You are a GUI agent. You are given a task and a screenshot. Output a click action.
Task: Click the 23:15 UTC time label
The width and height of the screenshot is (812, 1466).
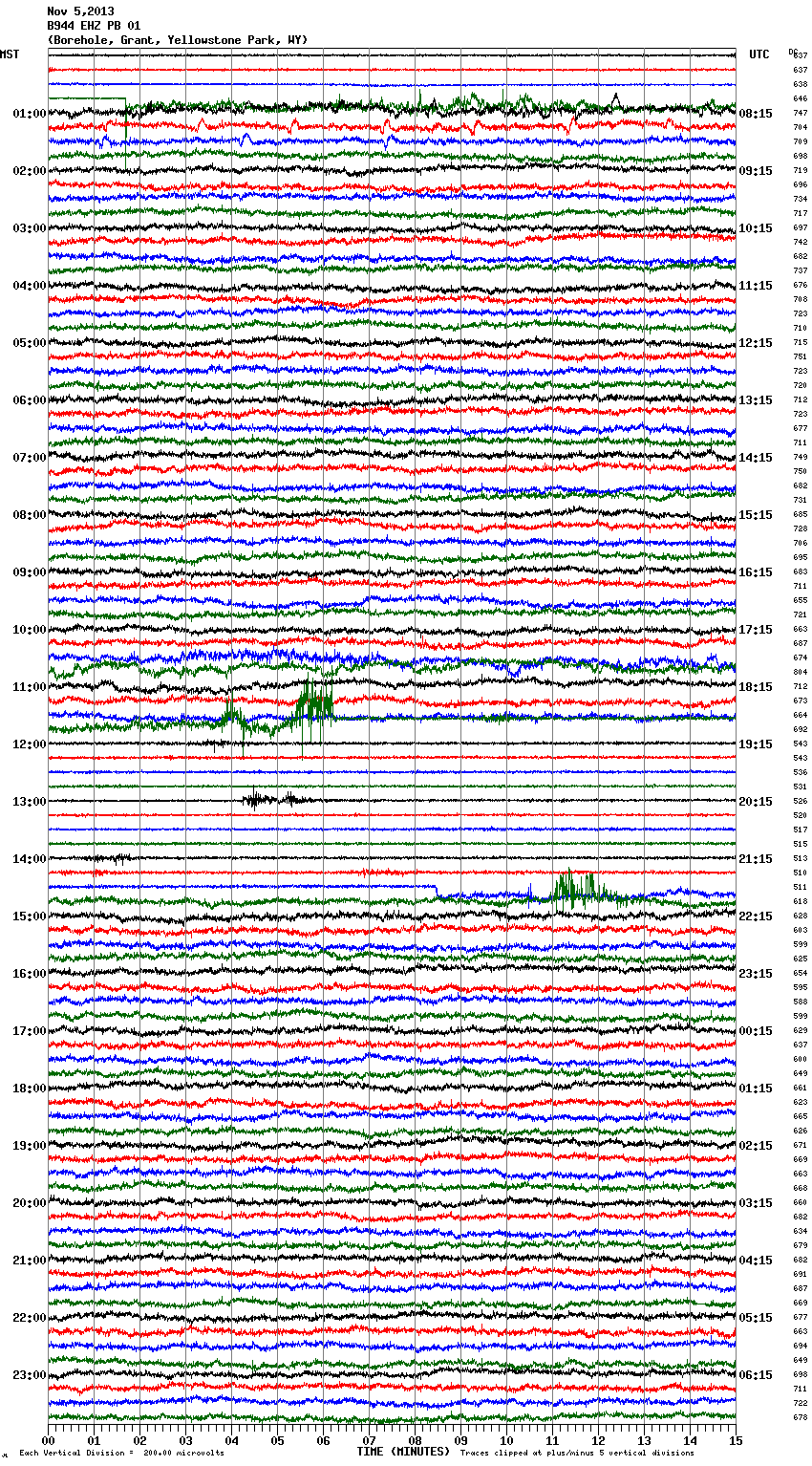[x=756, y=974]
